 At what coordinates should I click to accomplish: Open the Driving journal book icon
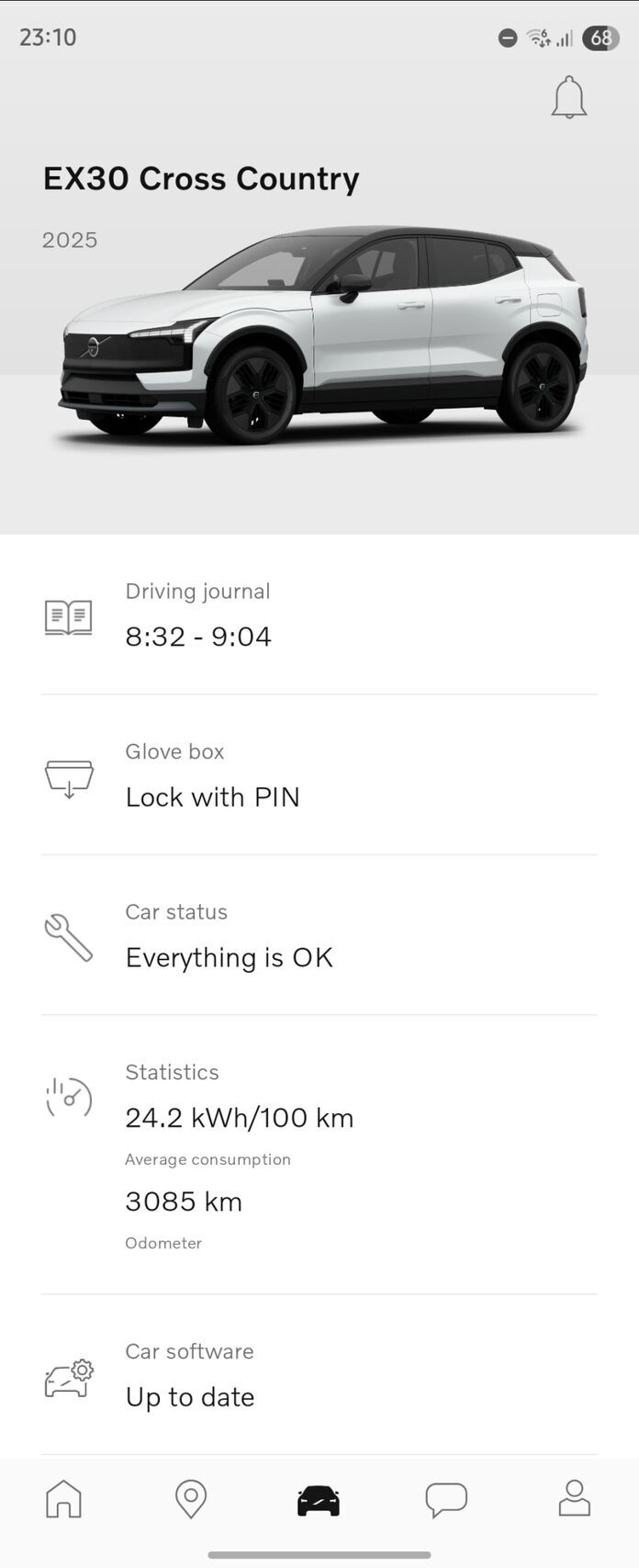(x=69, y=617)
